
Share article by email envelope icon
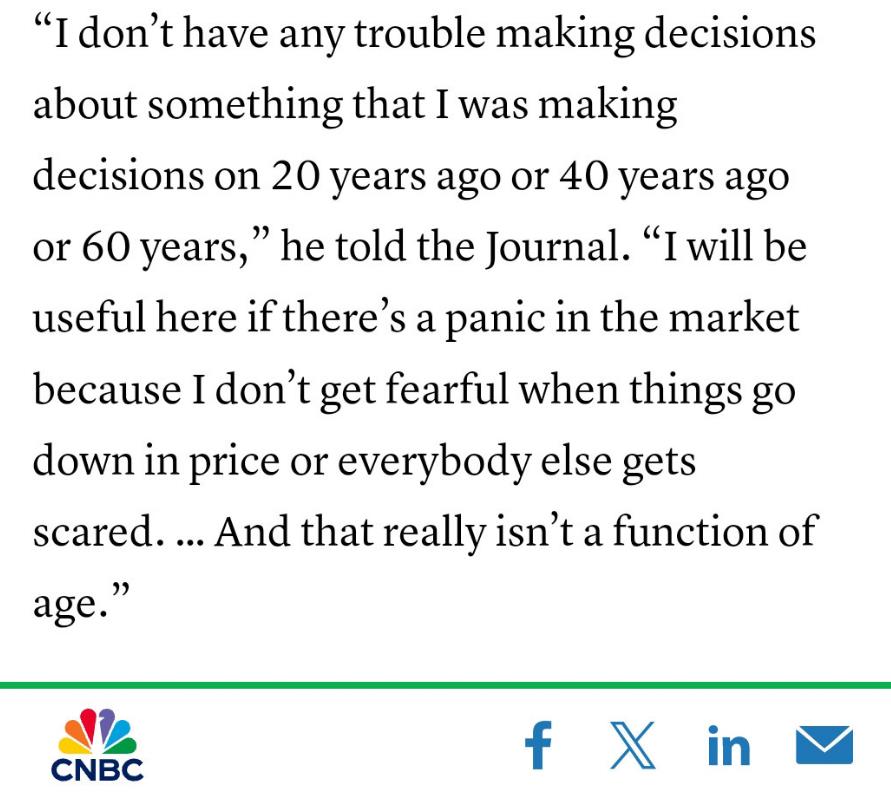[825, 745]
